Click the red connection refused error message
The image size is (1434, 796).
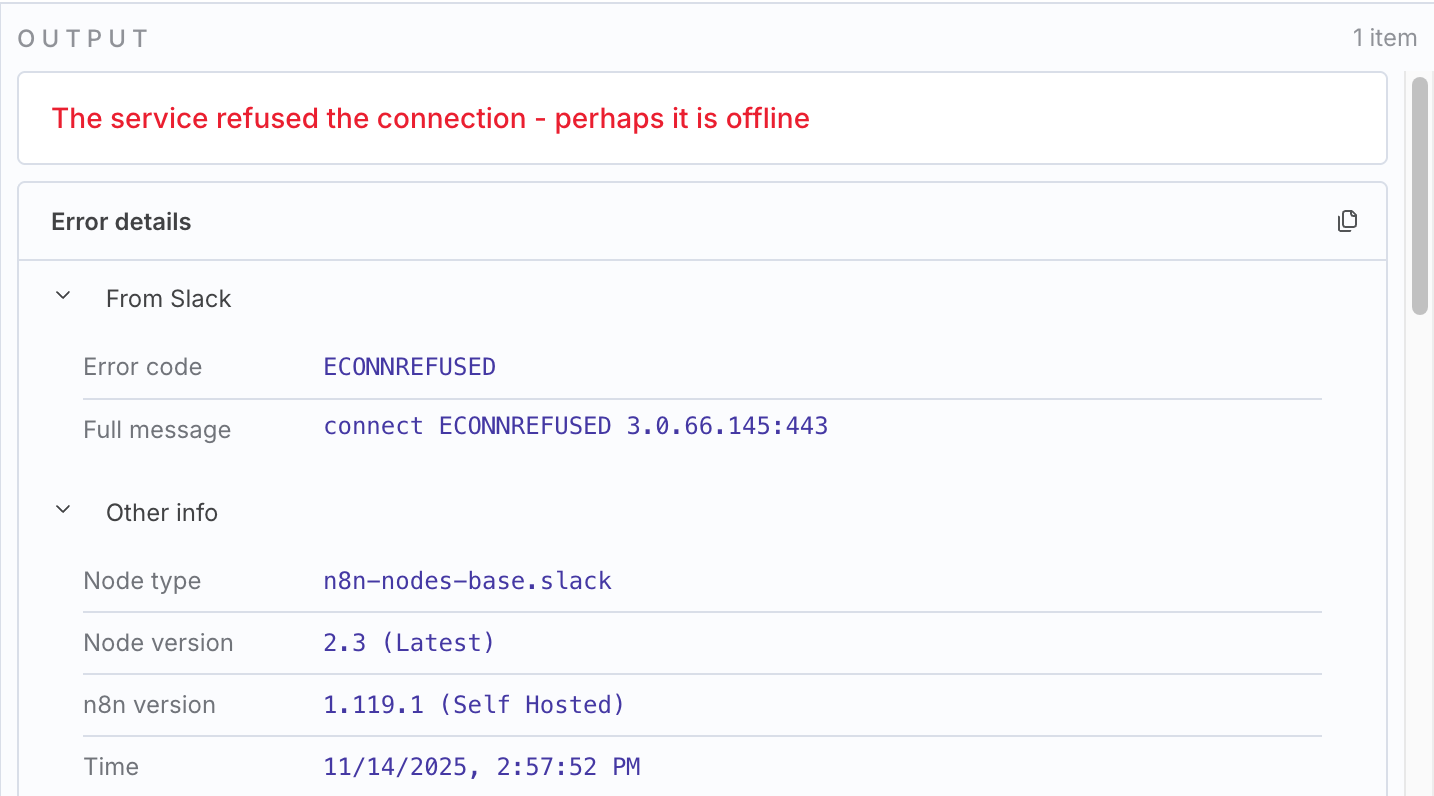tap(430, 118)
